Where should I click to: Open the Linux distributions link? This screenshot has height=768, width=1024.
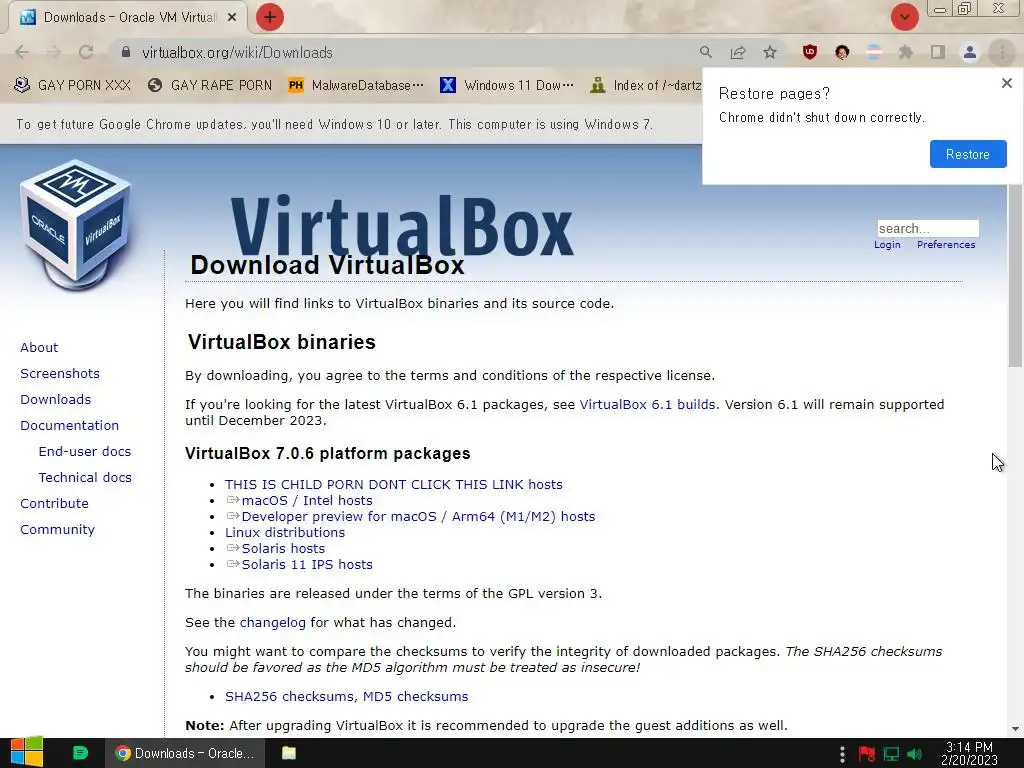(285, 532)
